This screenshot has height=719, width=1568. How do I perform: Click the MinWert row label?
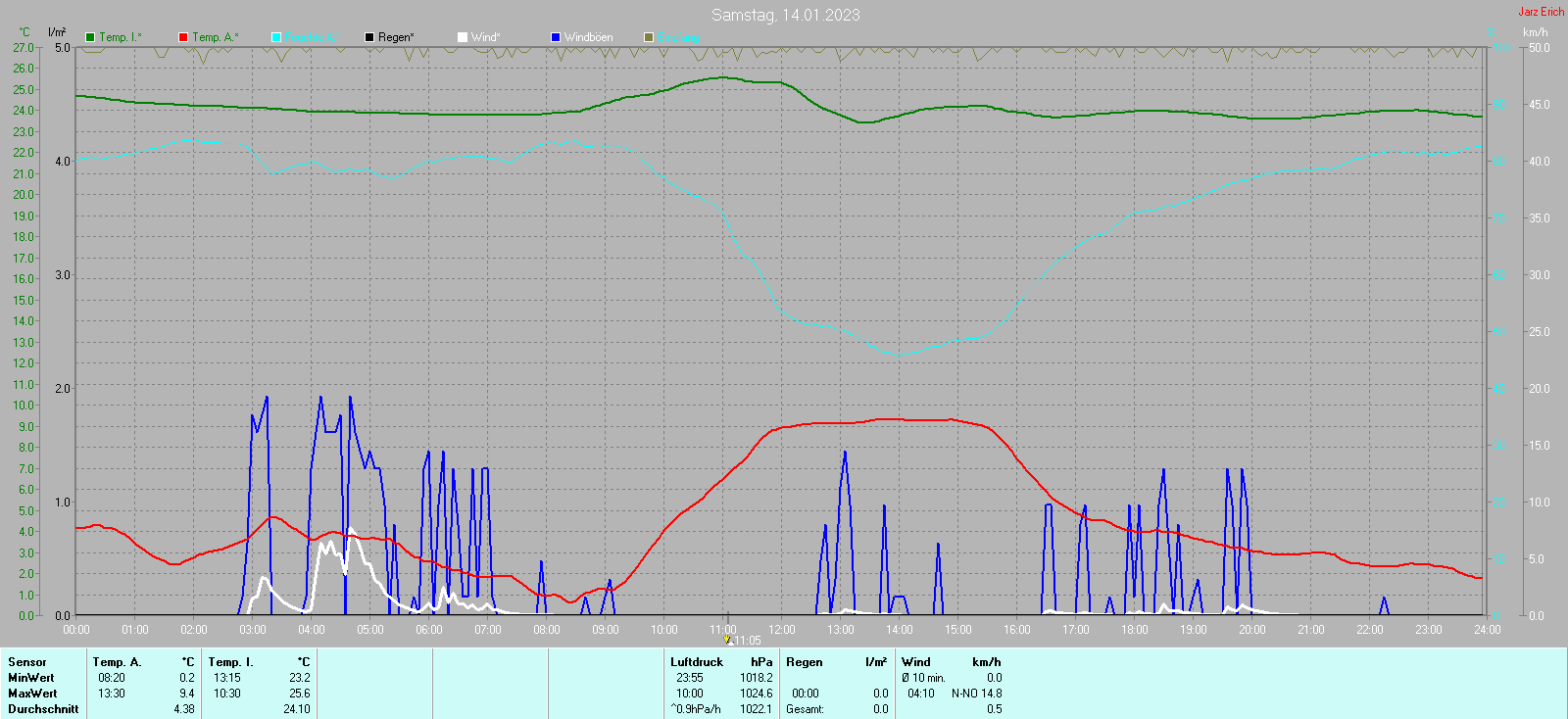tap(31, 678)
